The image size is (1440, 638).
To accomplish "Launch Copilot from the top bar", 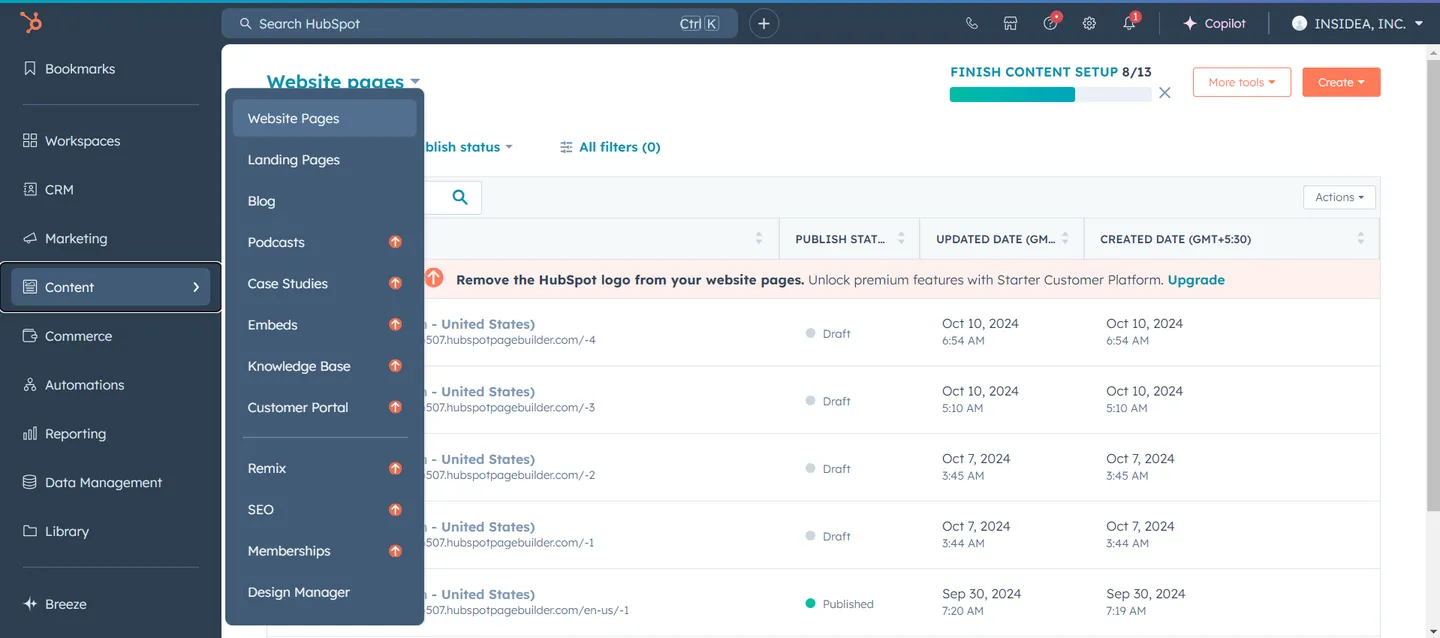I will tap(1214, 23).
